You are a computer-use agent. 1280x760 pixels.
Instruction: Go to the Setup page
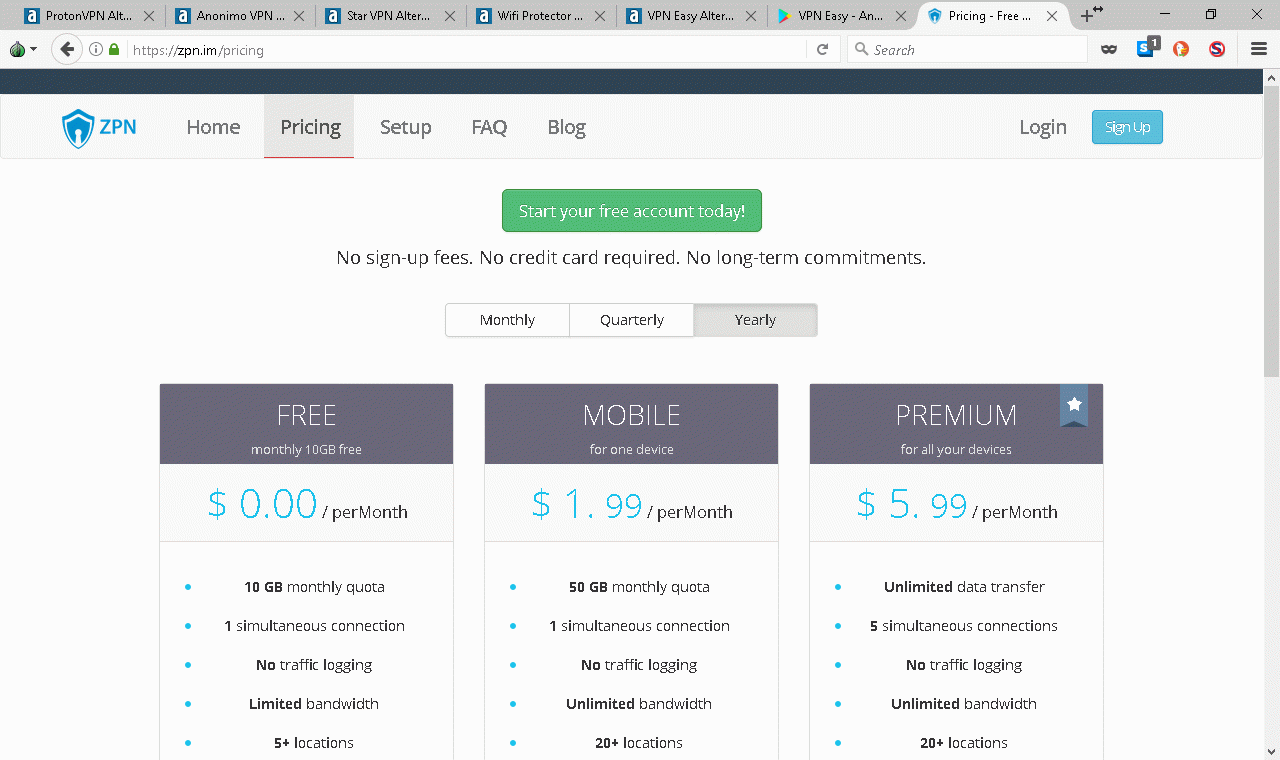tap(405, 127)
